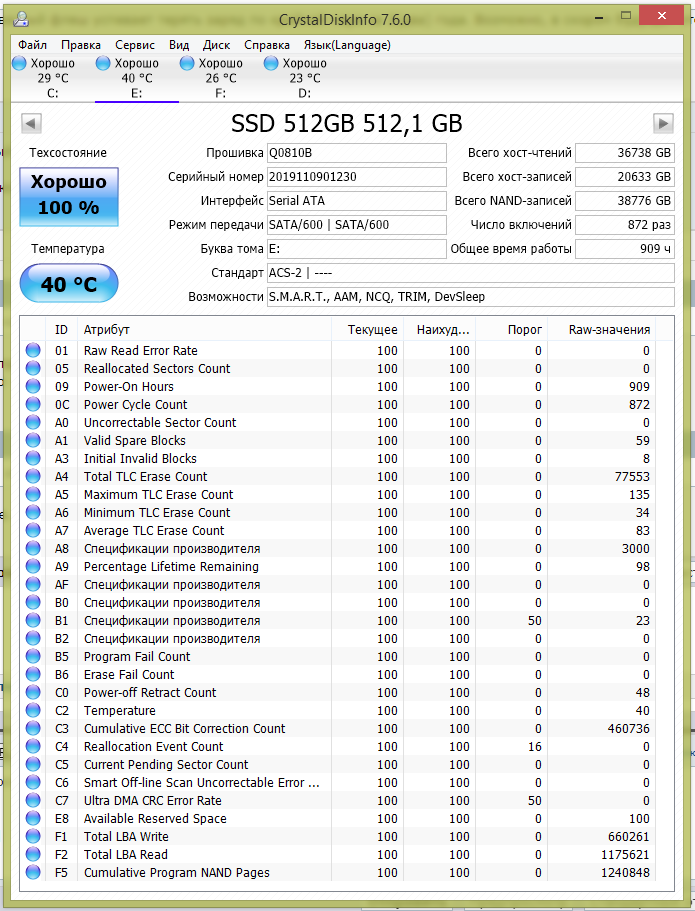Open the Файл menu
The width and height of the screenshot is (695, 911).
[32, 45]
